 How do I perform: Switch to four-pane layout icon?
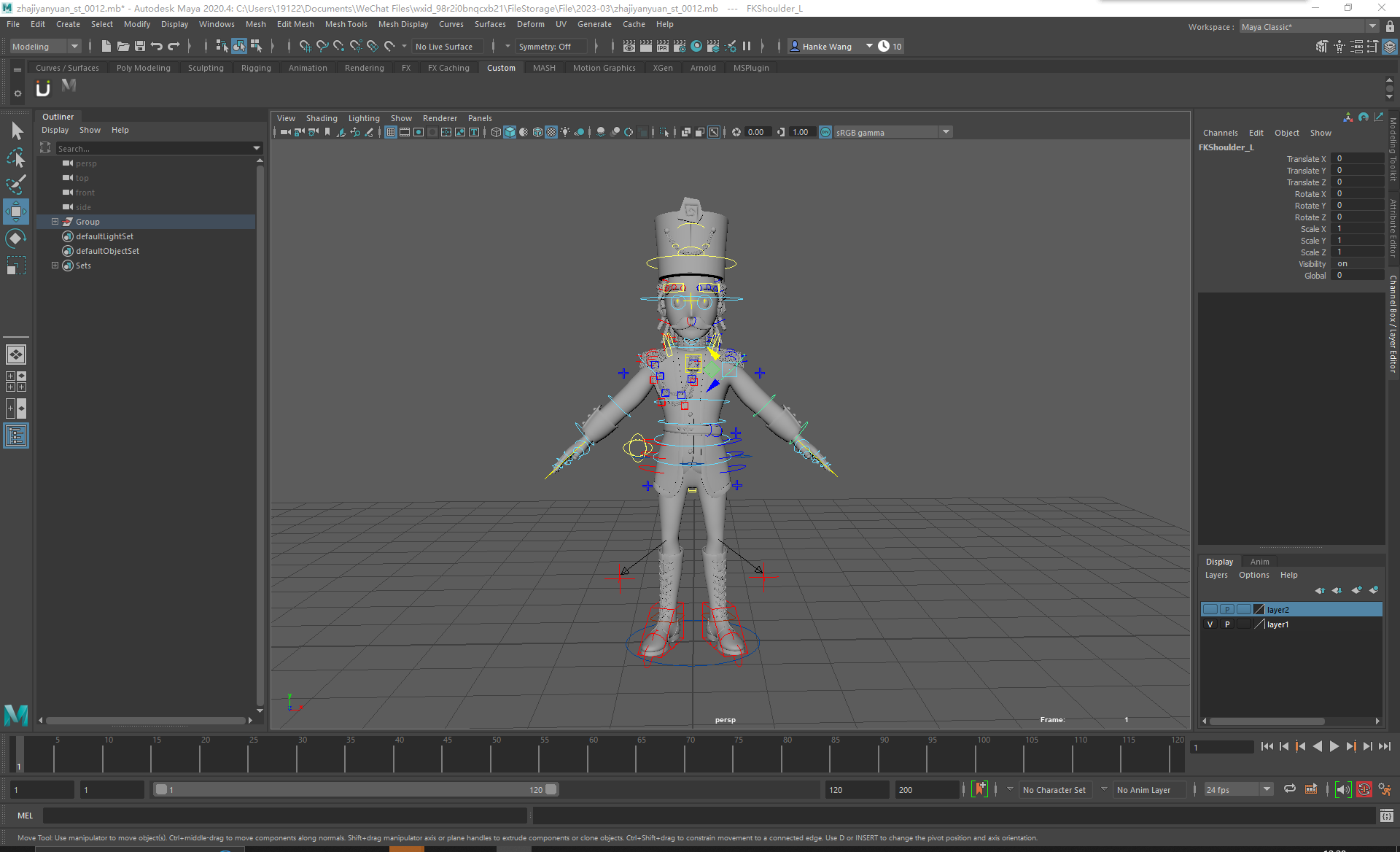pos(15,382)
